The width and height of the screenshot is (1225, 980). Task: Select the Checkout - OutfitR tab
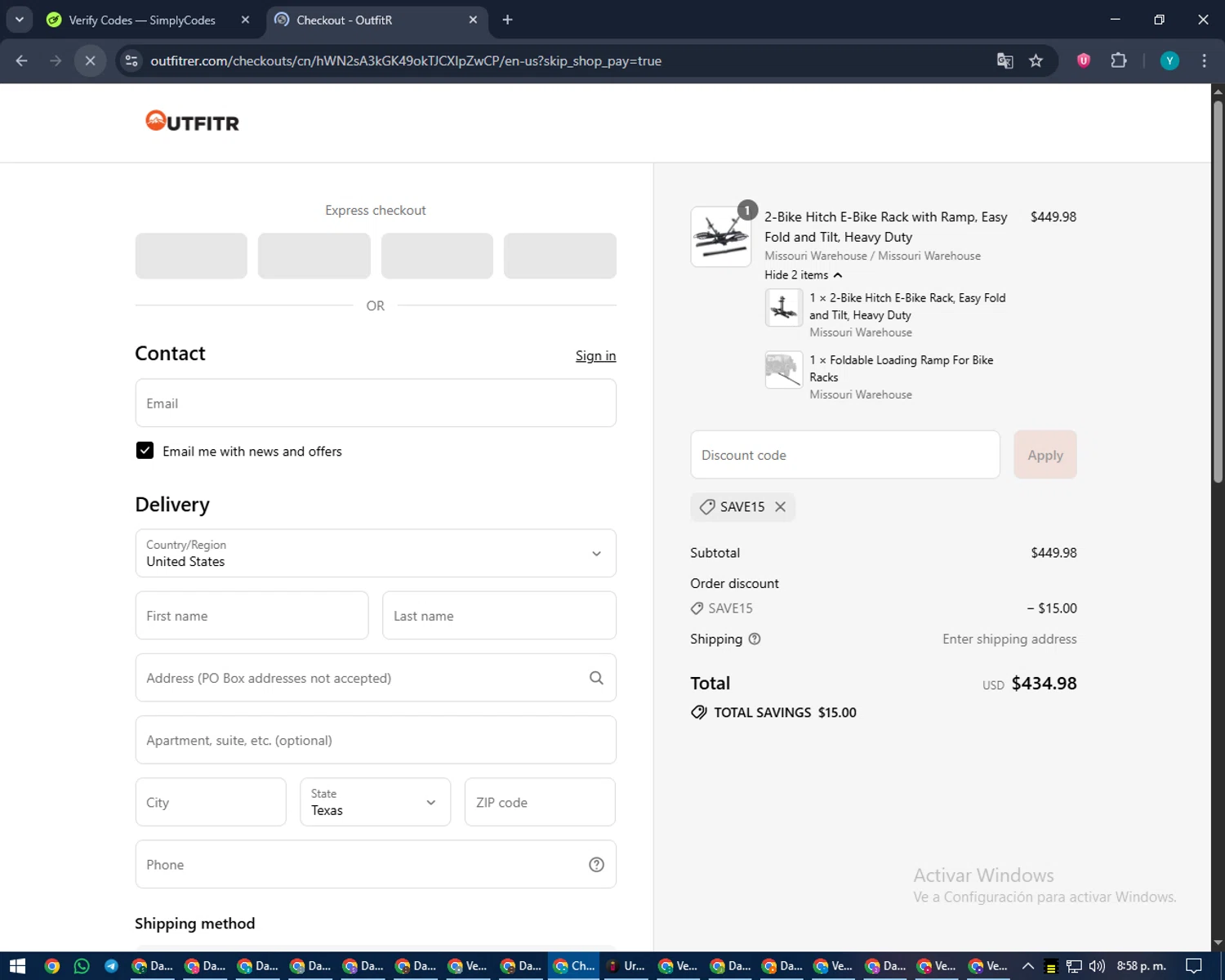click(367, 20)
